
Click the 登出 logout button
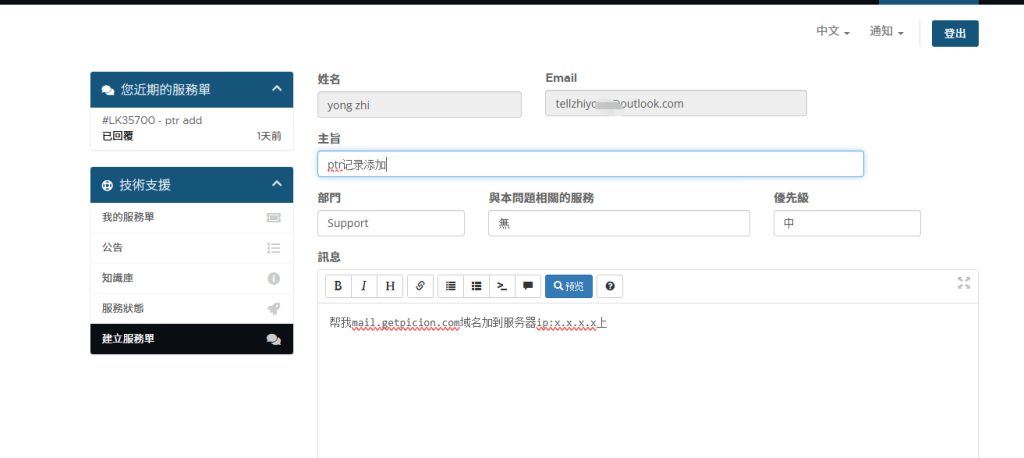pyautogui.click(x=954, y=33)
